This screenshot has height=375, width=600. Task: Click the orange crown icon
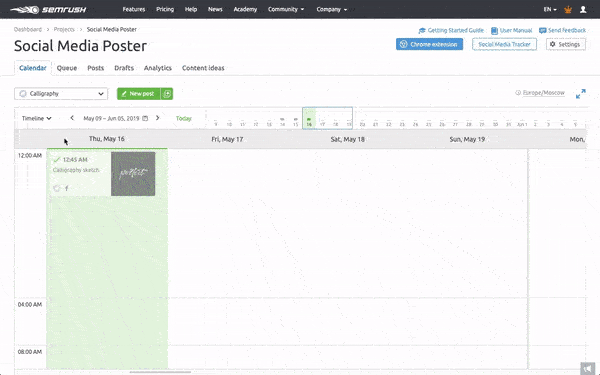point(568,10)
